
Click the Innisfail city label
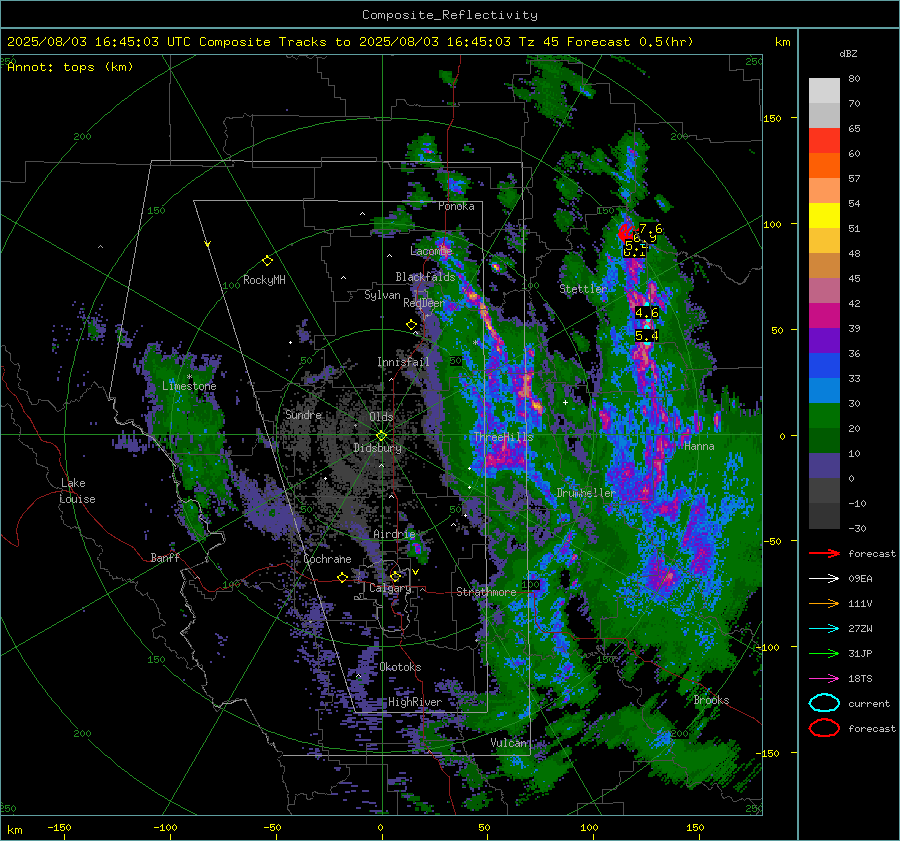[403, 362]
